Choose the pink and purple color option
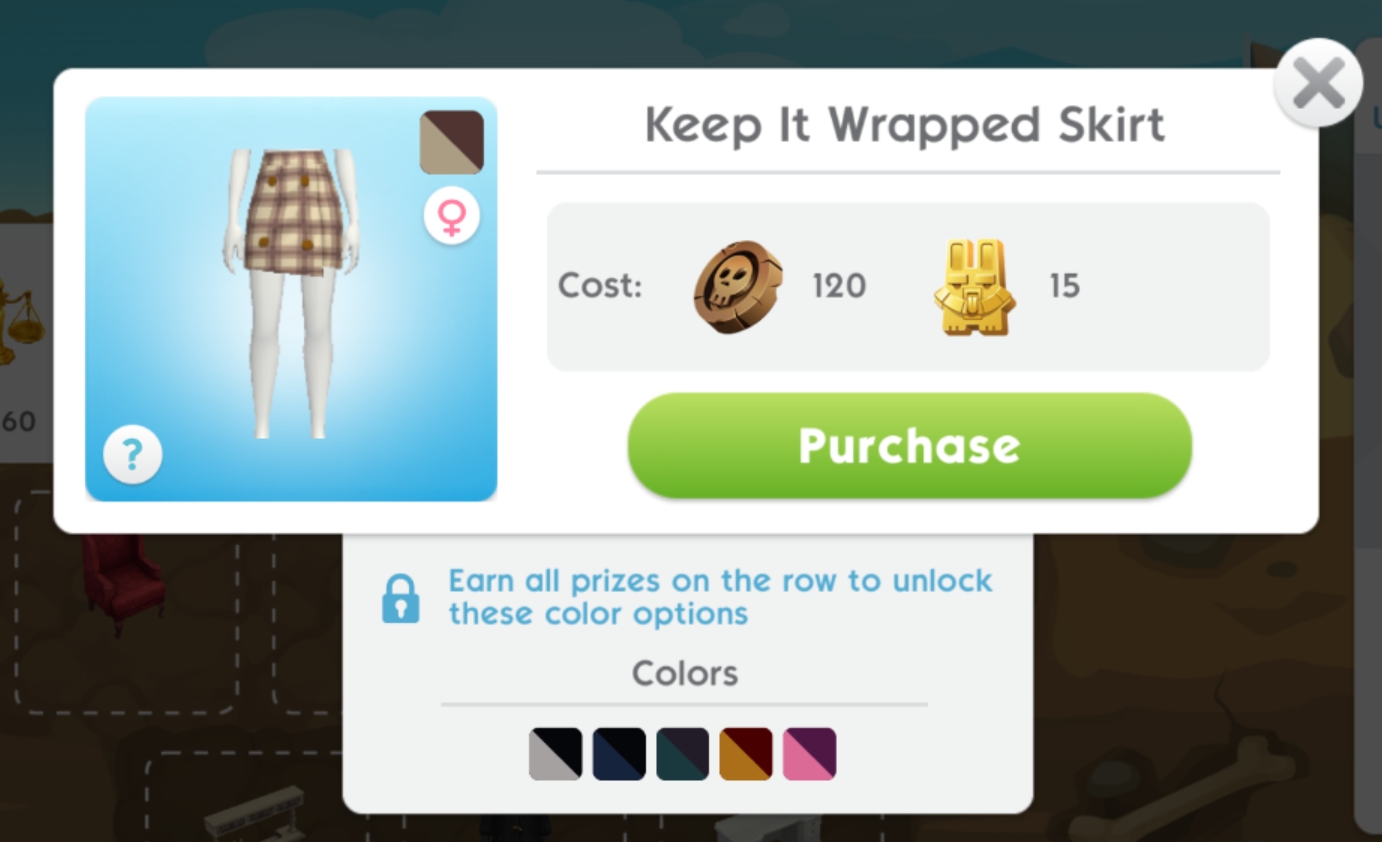 (810, 754)
